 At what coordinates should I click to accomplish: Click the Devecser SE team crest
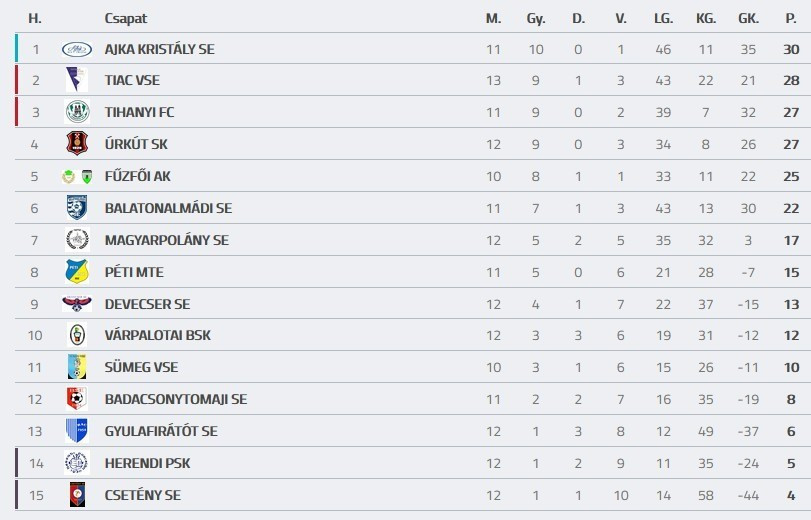(77, 304)
